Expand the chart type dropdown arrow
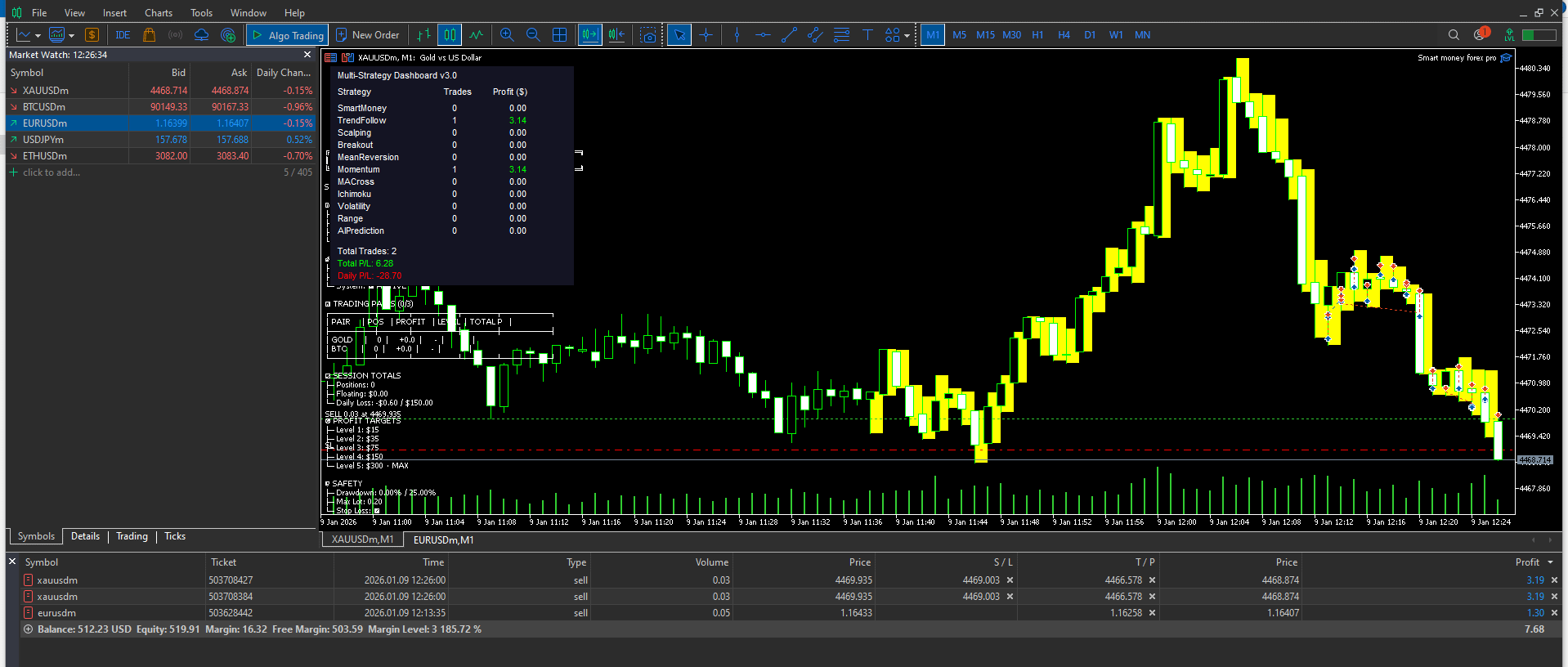1568x667 pixels. pyautogui.click(x=38, y=36)
